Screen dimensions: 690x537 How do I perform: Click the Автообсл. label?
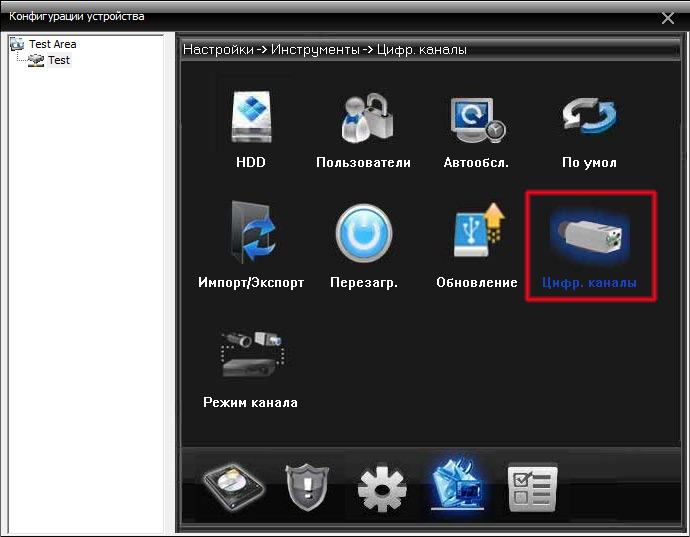point(476,162)
